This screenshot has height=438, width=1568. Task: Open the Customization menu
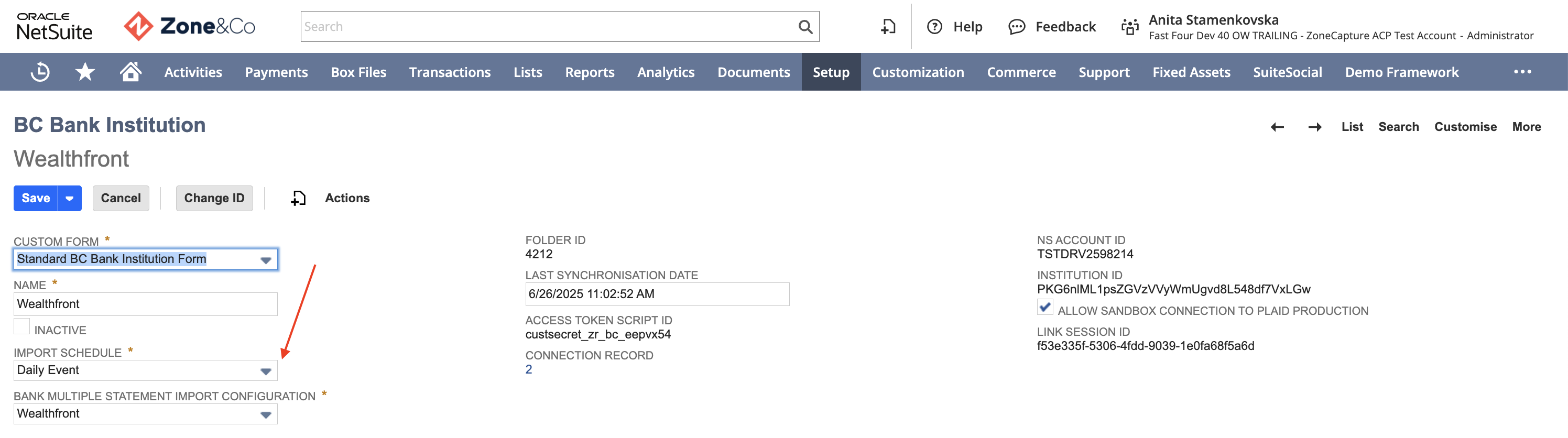click(x=917, y=72)
